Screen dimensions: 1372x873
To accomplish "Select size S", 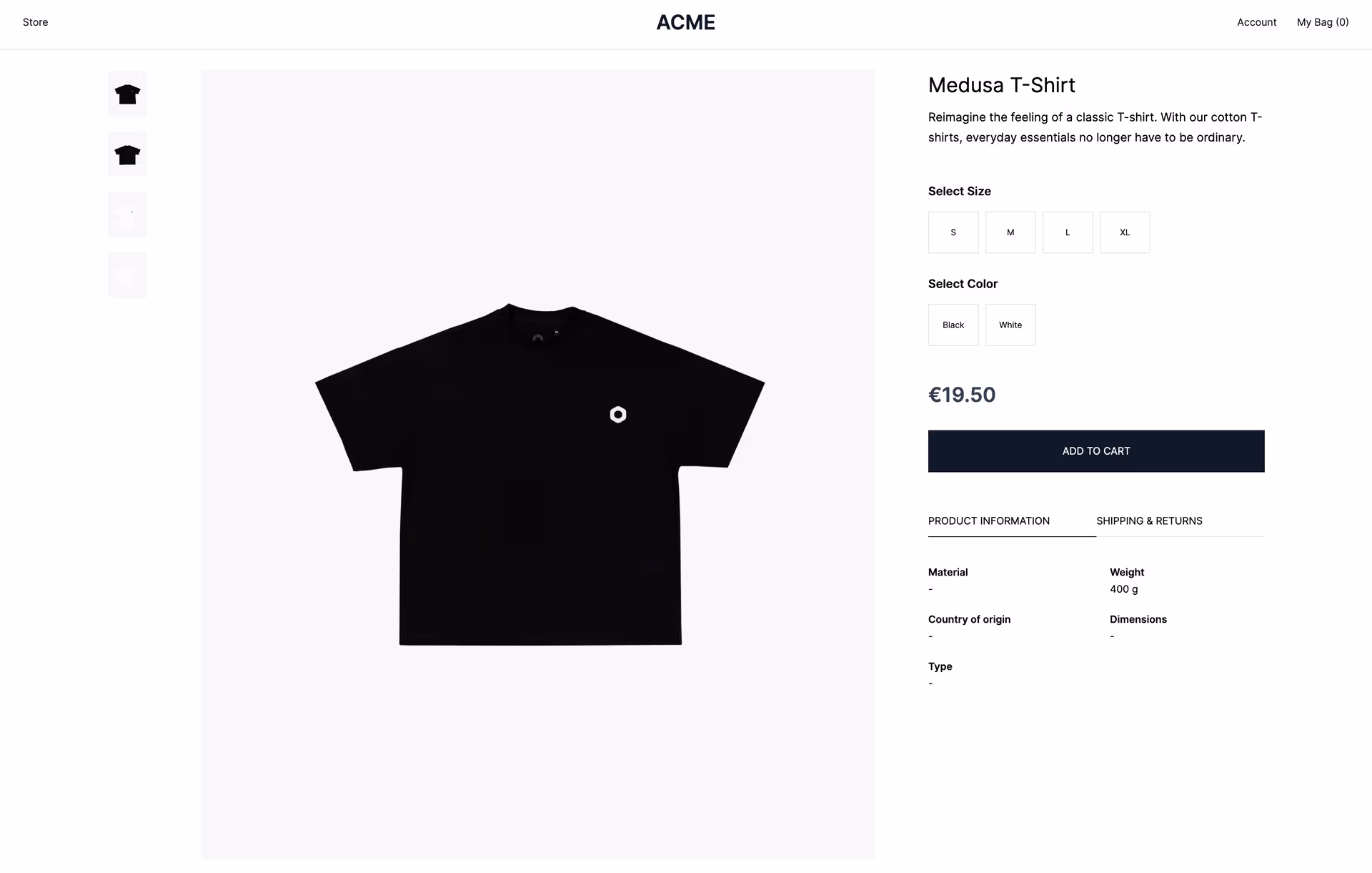I will click(953, 232).
